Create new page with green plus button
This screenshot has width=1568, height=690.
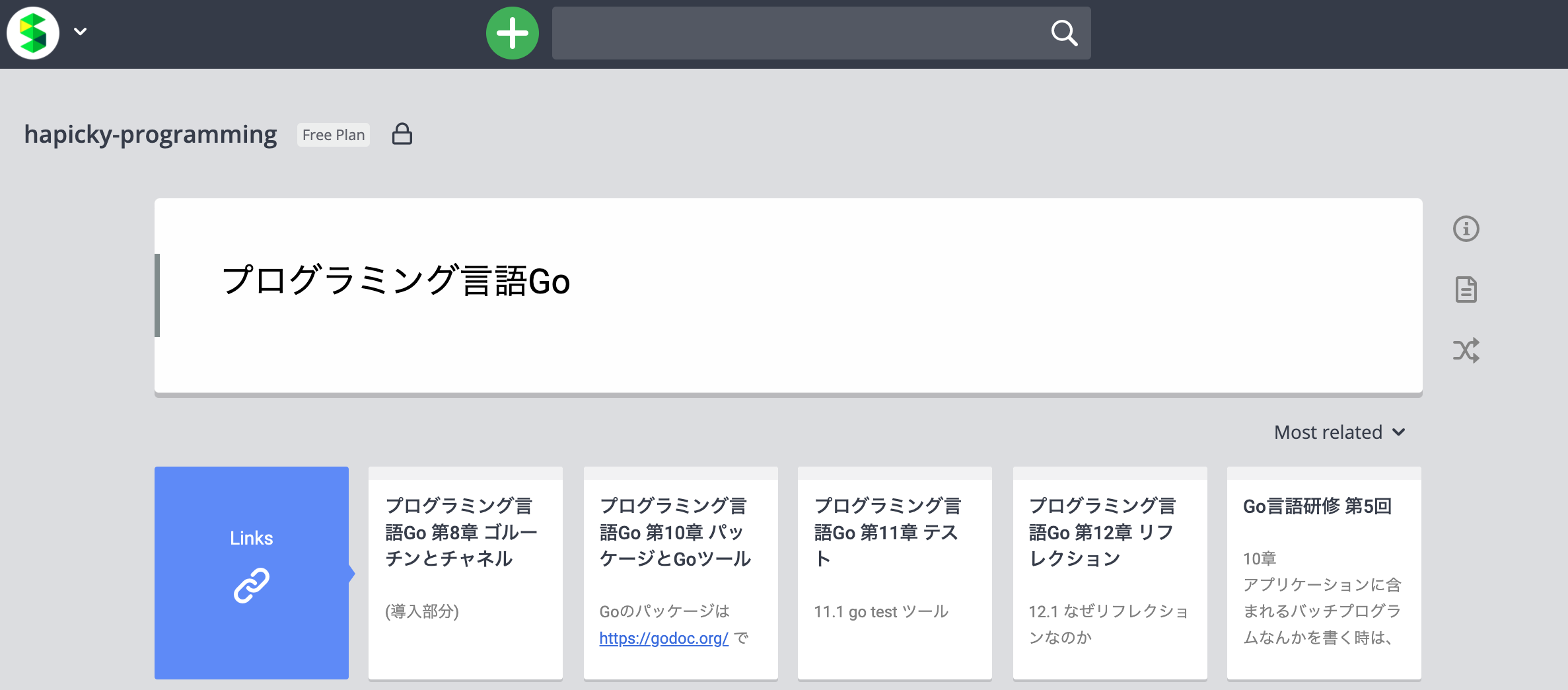pyautogui.click(x=513, y=33)
